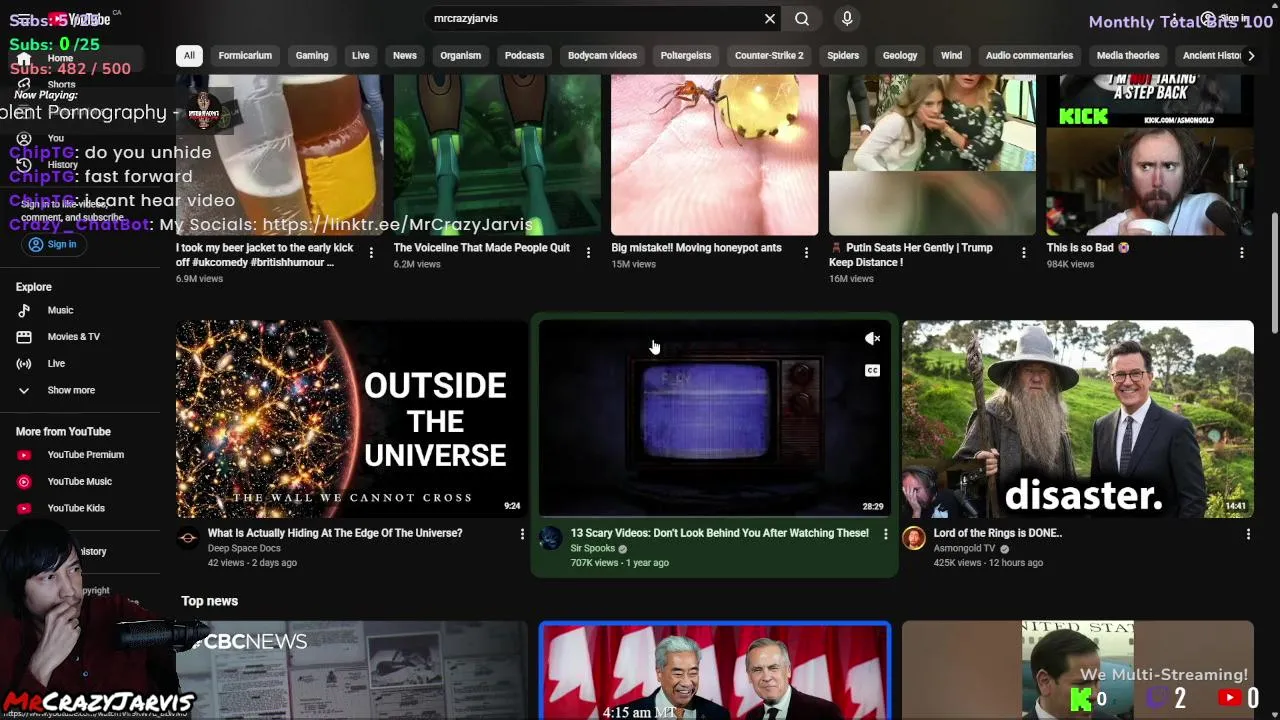
Task: Open title 13 Scary Videos: Don't Look Behind You
Action: coord(719,533)
